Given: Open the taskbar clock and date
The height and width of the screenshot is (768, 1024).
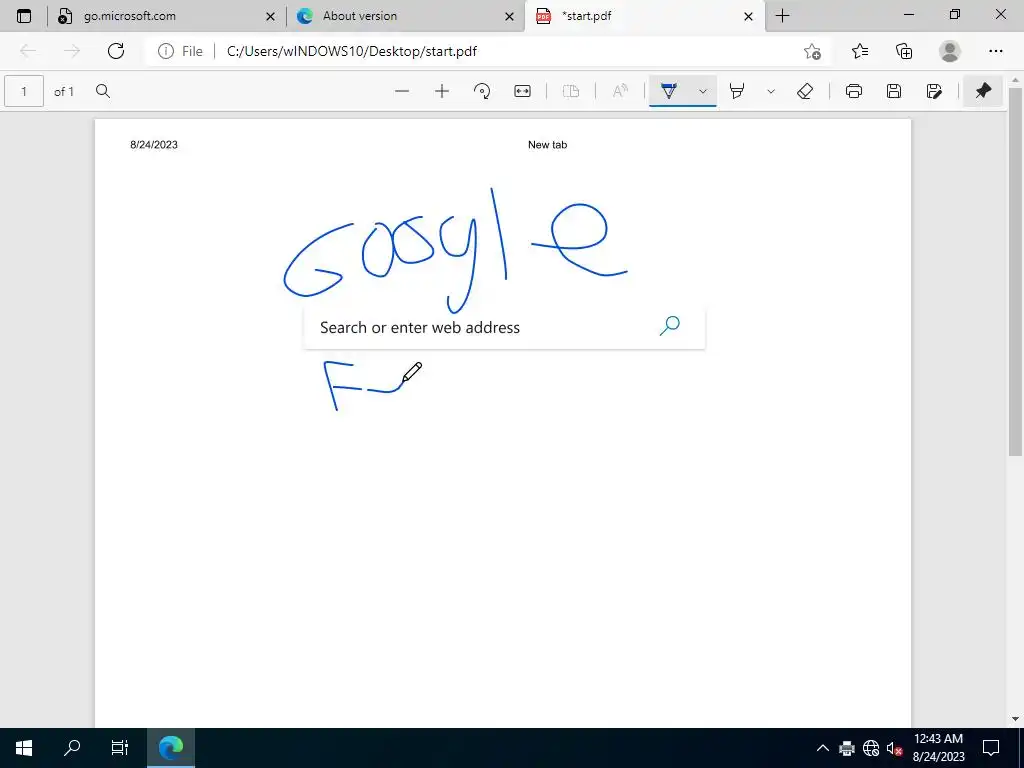Looking at the screenshot, I should click(x=938, y=748).
